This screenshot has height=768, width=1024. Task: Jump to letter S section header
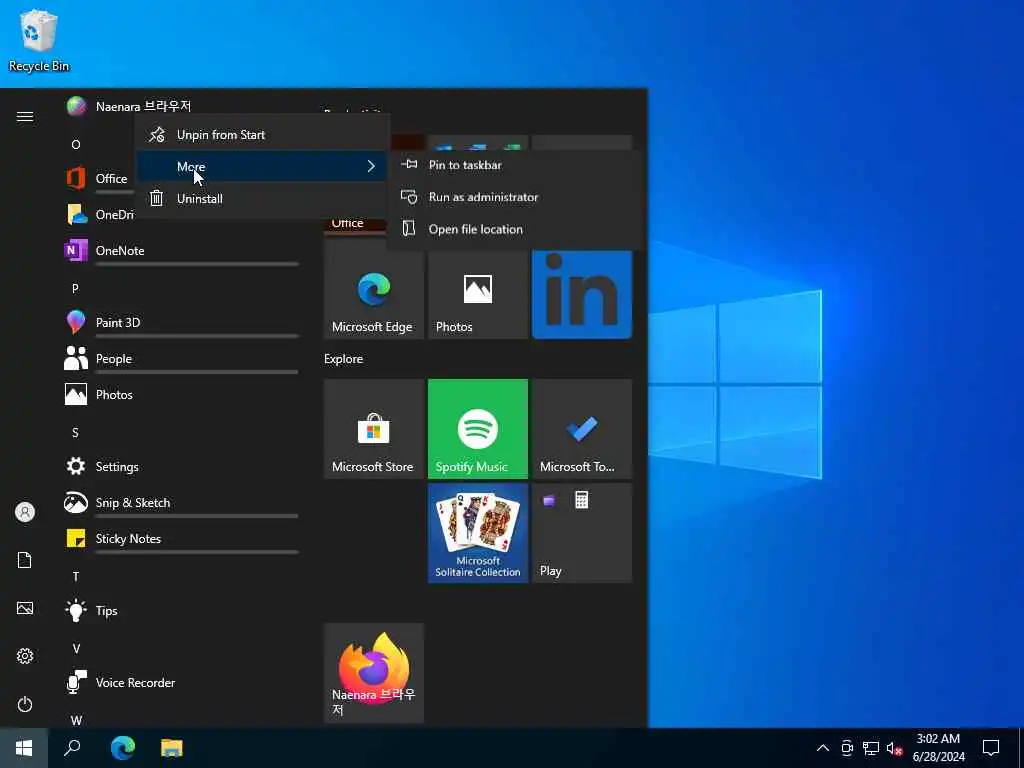(x=75, y=432)
